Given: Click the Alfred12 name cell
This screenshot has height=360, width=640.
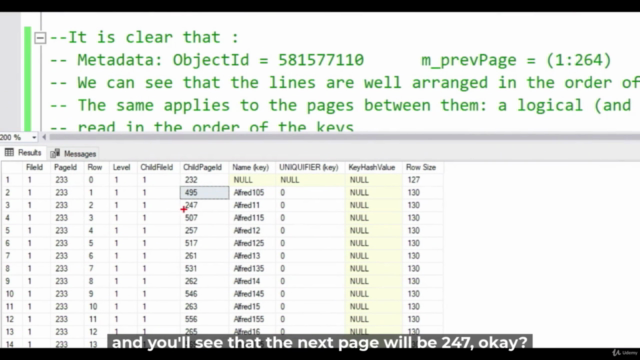Looking at the screenshot, I should coord(253,231).
